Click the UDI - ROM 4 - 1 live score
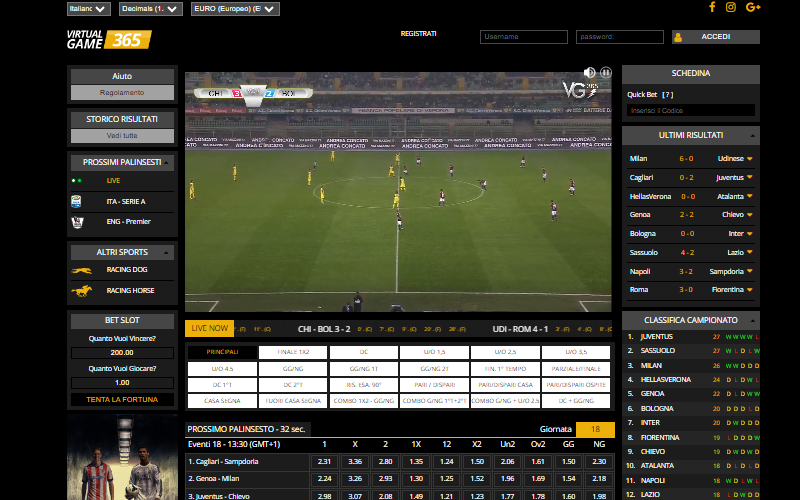 (520, 329)
